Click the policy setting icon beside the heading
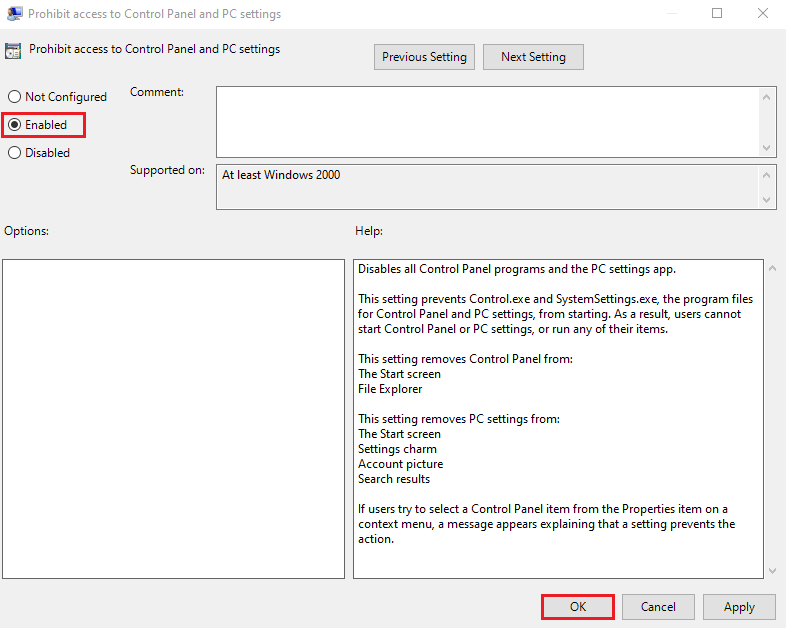 click(14, 51)
